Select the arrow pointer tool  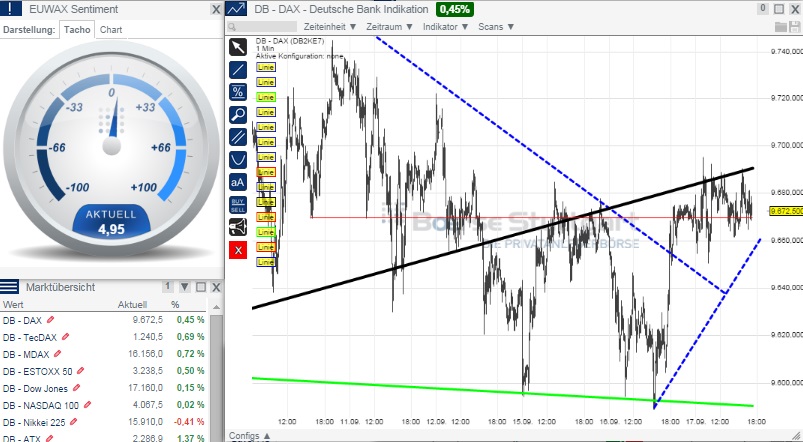click(238, 47)
